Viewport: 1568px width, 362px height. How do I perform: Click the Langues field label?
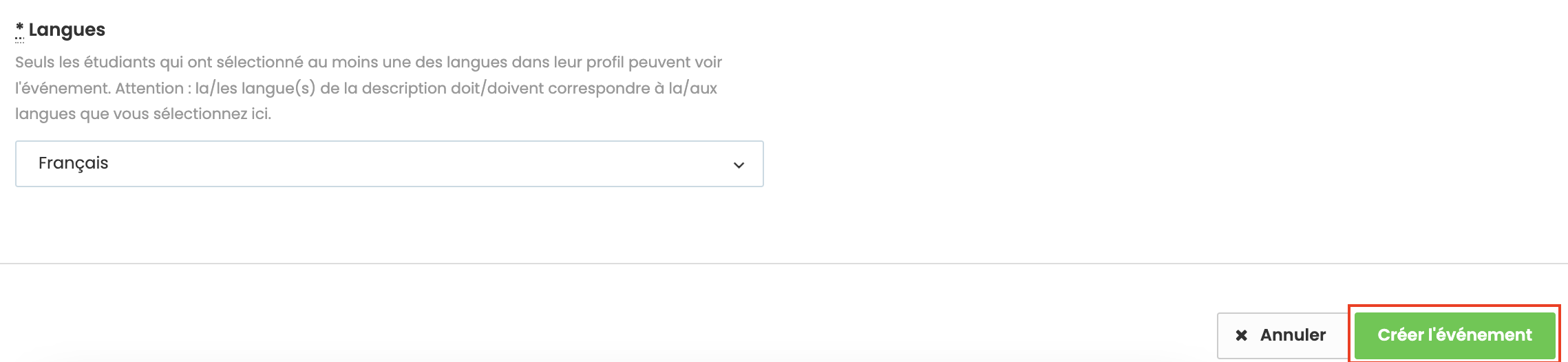(67, 30)
